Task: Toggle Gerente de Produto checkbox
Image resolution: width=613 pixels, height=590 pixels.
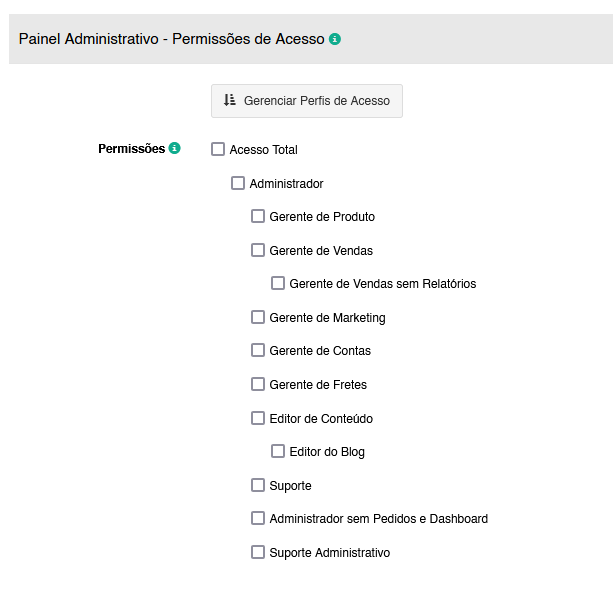Action: coord(258,216)
